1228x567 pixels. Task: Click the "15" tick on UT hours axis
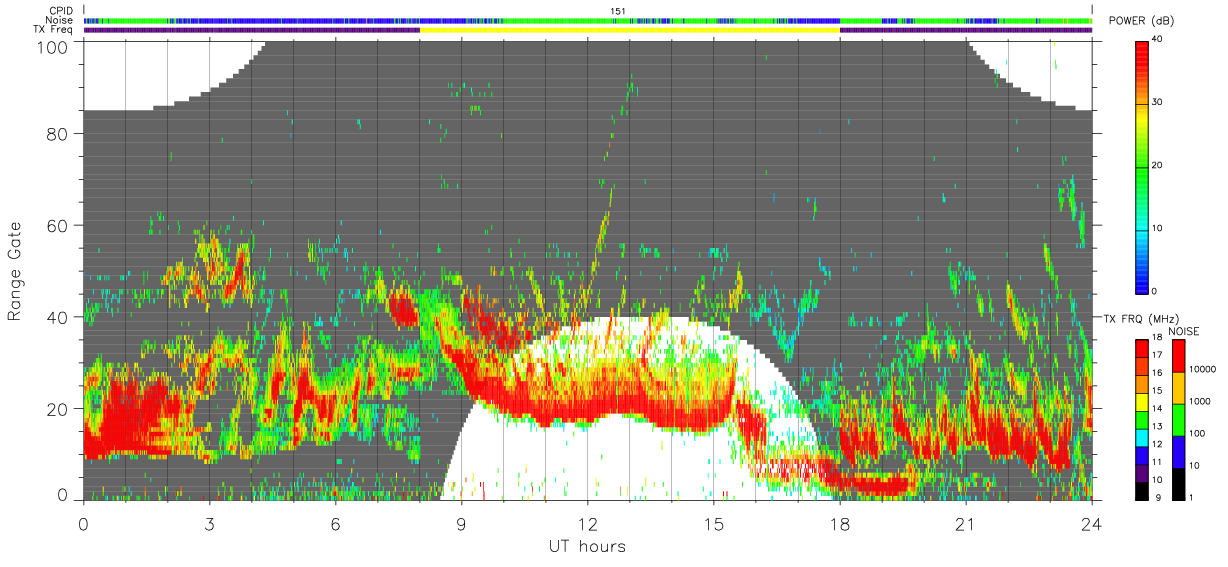pyautogui.click(x=713, y=522)
